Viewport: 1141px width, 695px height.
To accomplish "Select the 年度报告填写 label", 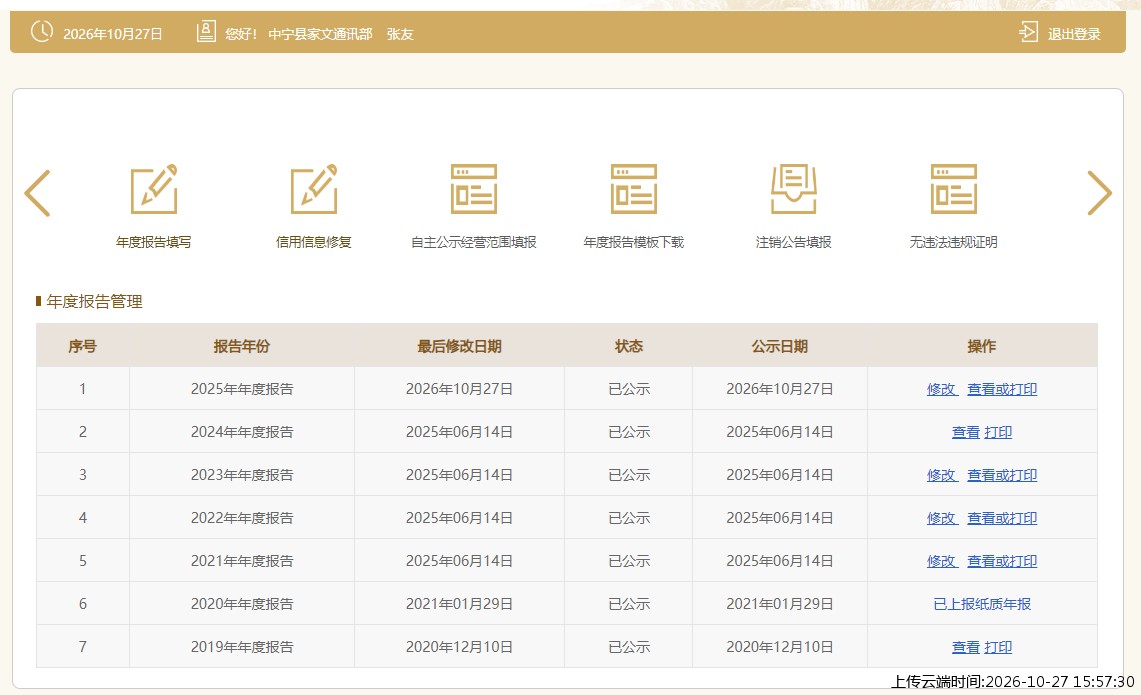I will [x=154, y=242].
